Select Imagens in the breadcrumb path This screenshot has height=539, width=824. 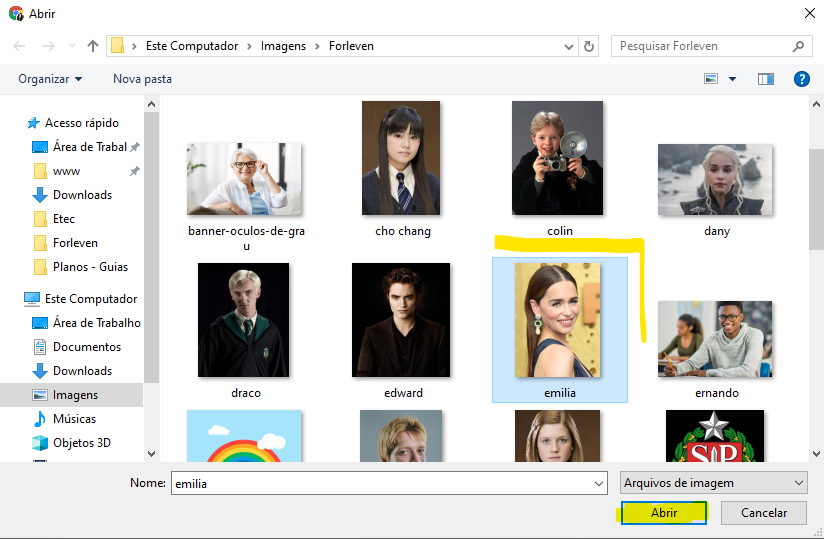pyautogui.click(x=283, y=46)
